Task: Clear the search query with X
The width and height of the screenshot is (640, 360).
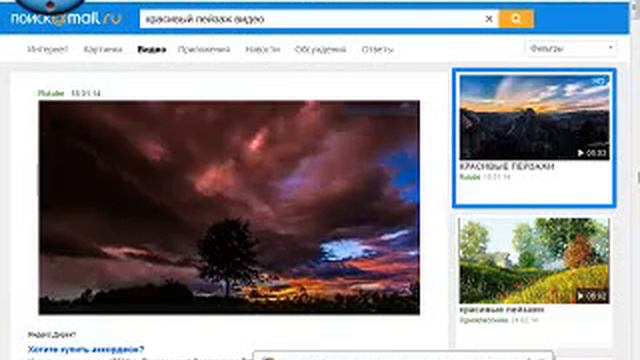Action: [x=489, y=19]
